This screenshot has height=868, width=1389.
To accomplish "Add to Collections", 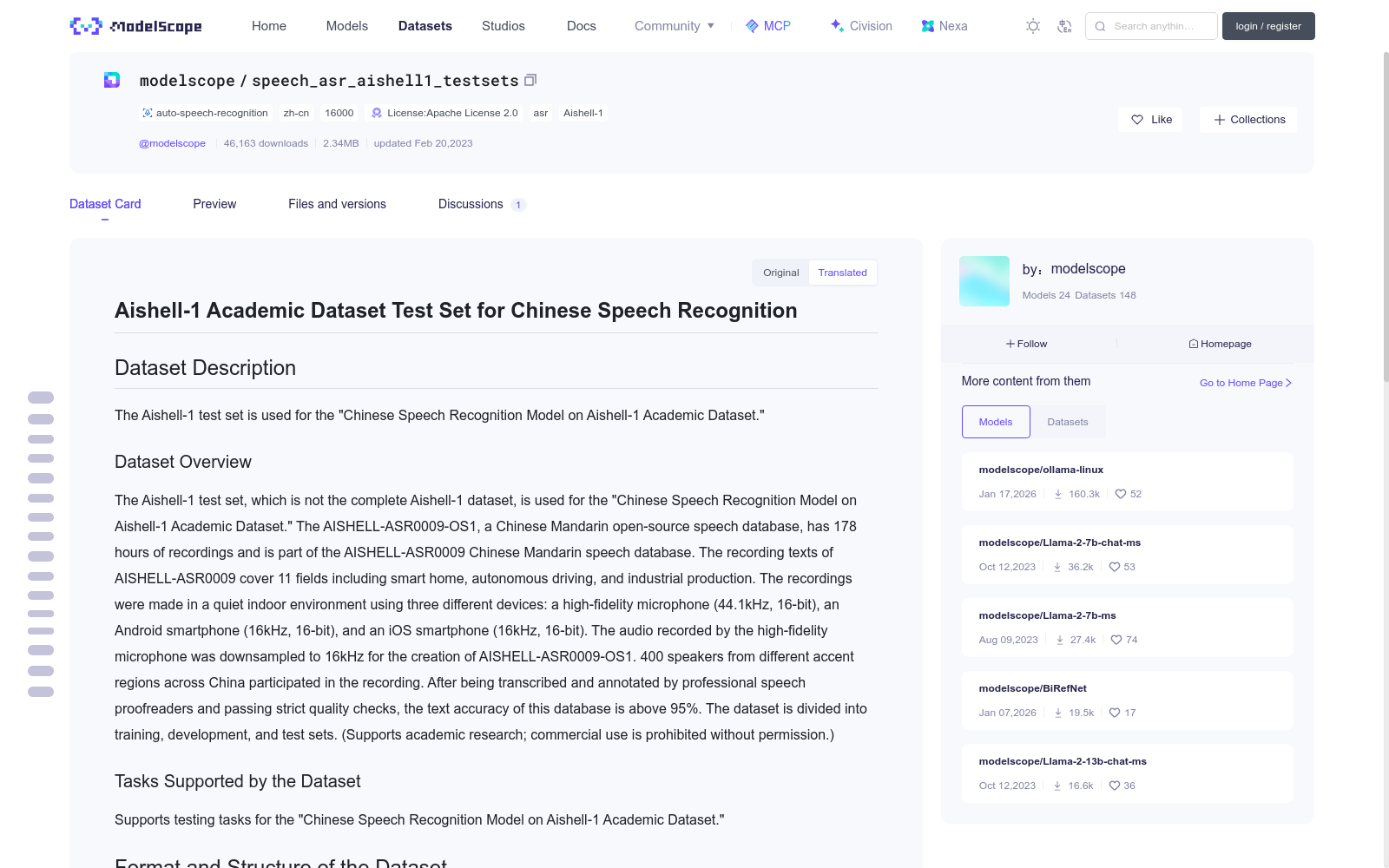I will point(1248,120).
